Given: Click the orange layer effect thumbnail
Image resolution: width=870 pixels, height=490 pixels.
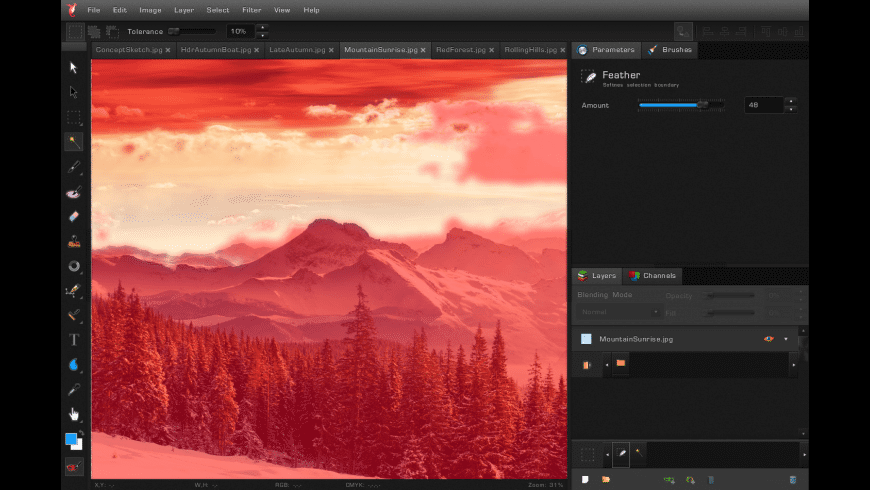Looking at the screenshot, I should click(x=621, y=363).
